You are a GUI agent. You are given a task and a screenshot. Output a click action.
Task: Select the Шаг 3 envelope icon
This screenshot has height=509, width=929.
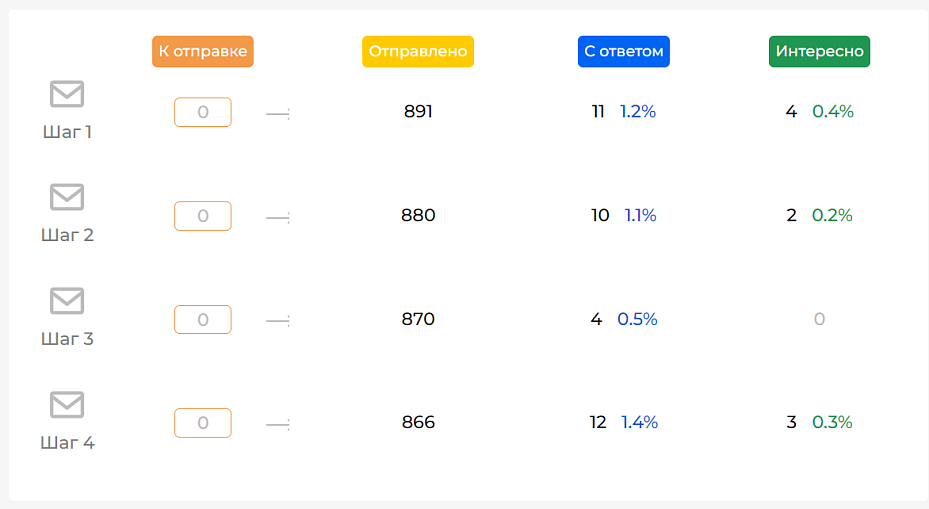(x=67, y=300)
